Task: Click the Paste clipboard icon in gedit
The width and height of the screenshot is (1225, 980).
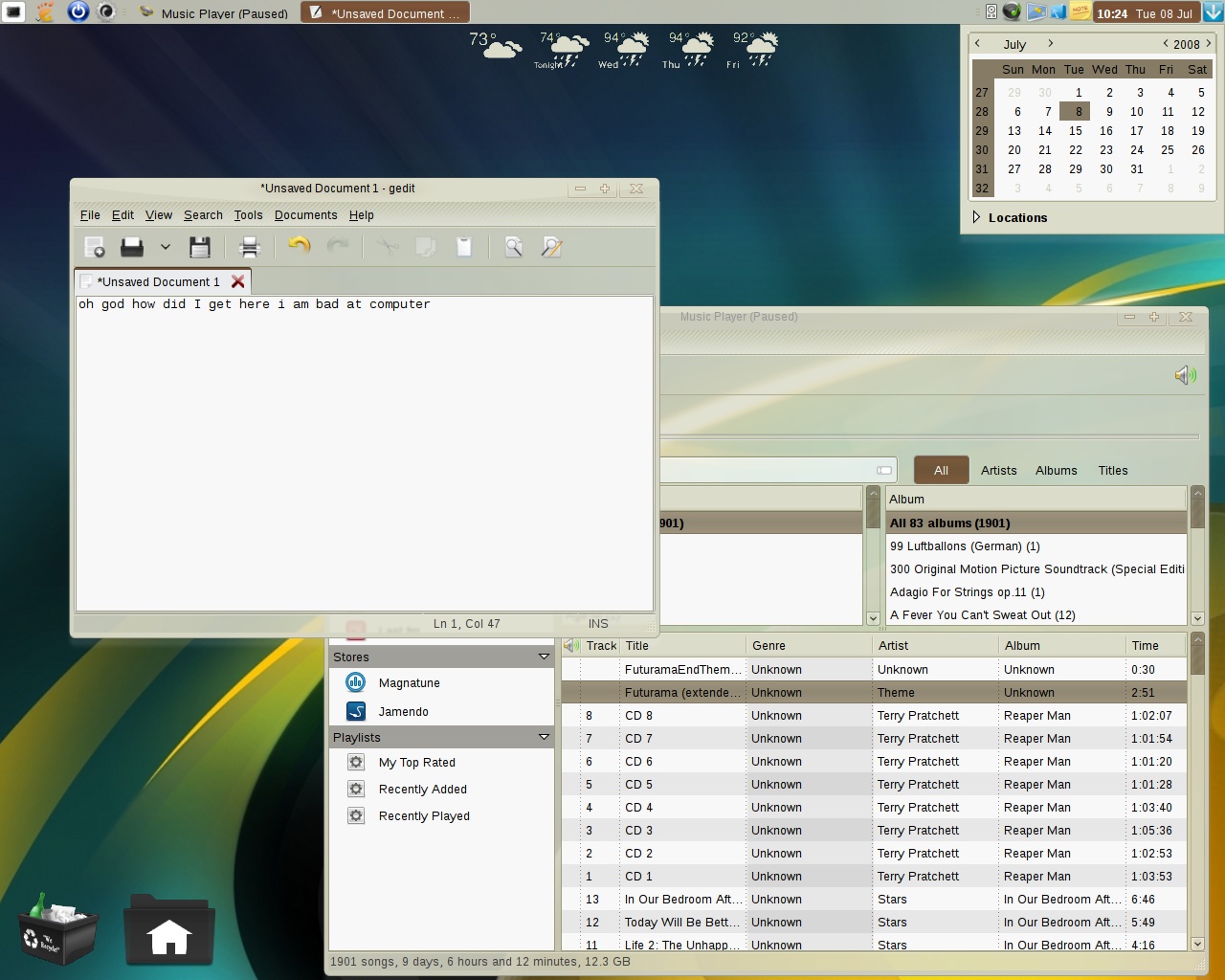Action: click(x=463, y=247)
